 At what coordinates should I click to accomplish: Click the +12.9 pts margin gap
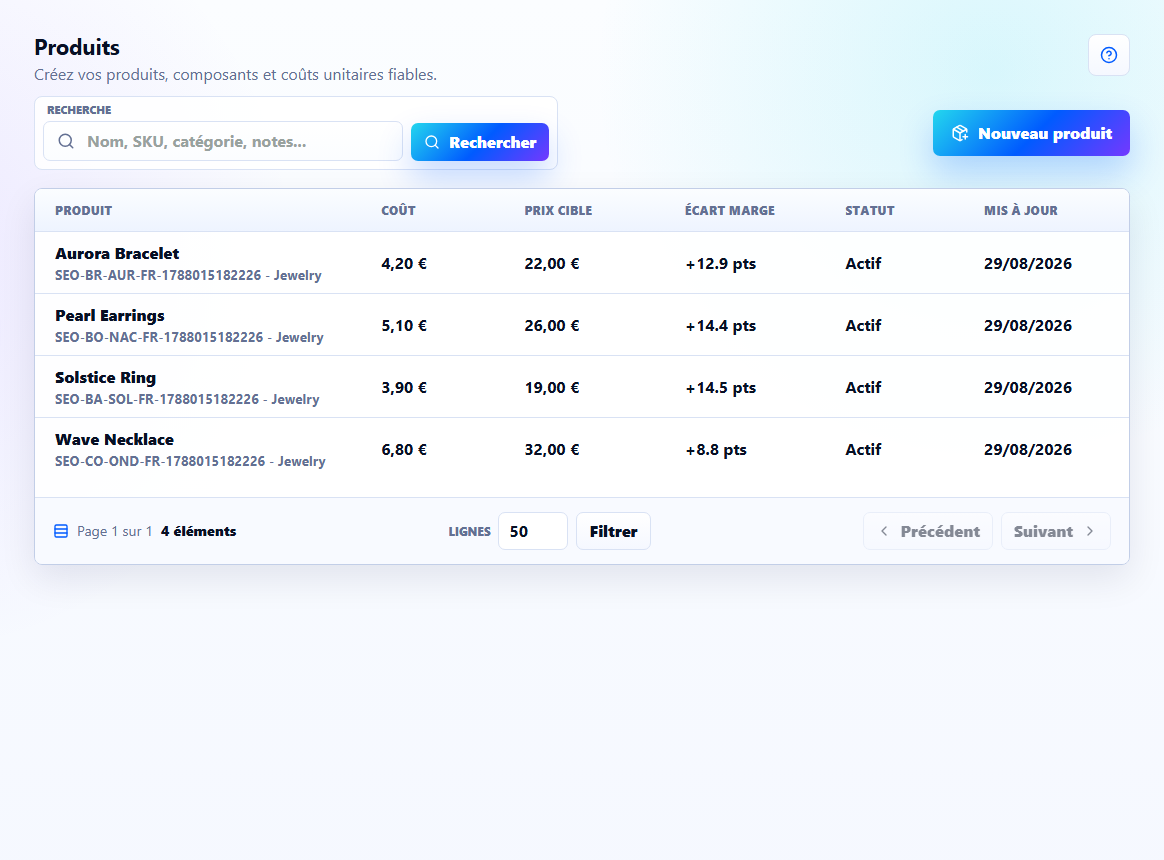721,264
